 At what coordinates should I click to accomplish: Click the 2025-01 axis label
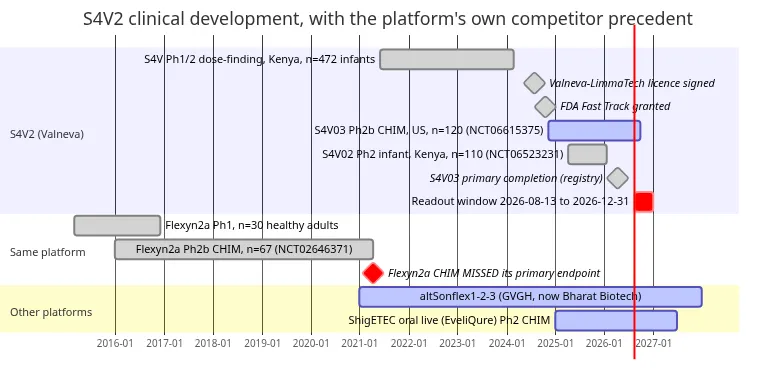pyautogui.click(x=555, y=344)
